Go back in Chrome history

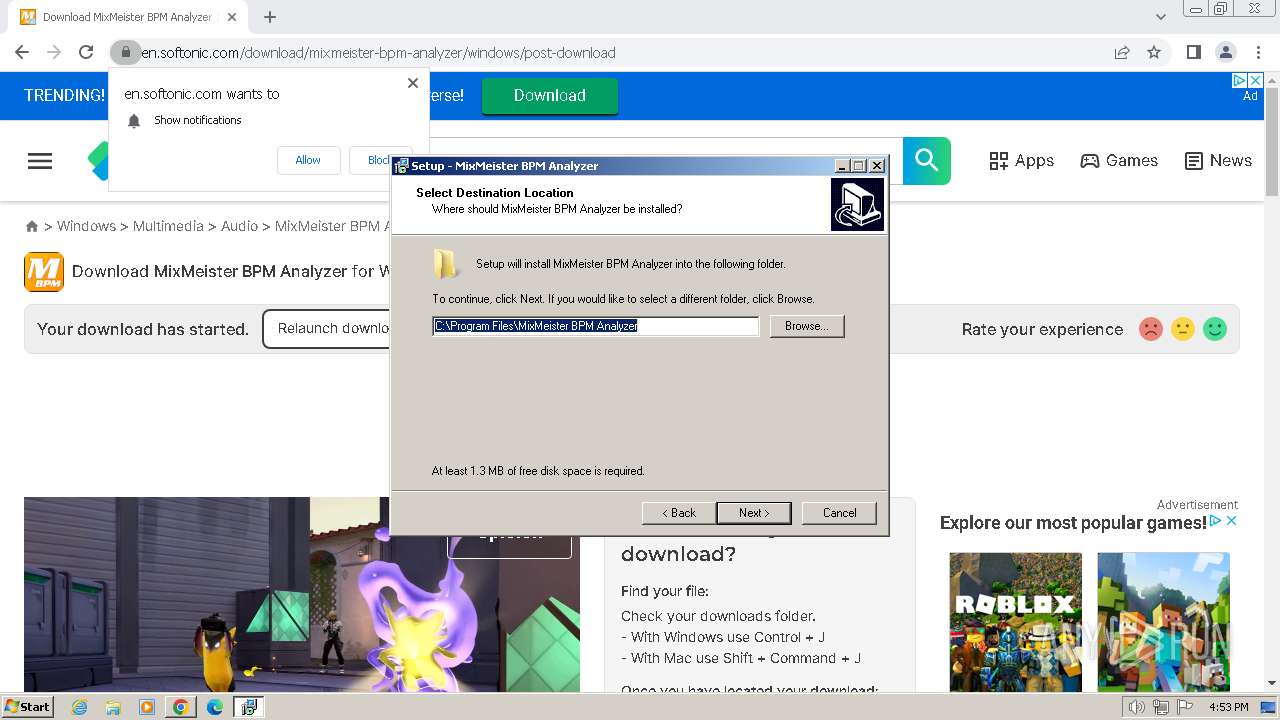pos(22,52)
